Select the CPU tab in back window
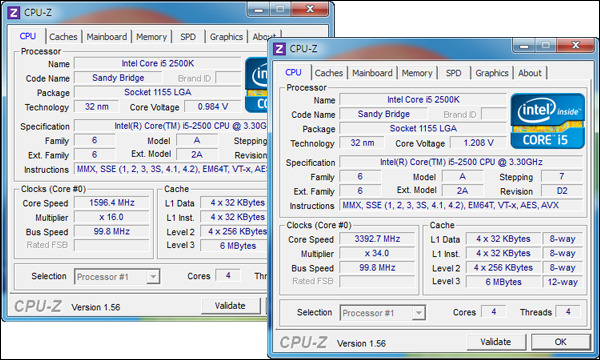Screen dimensions: 600x360 28,36
